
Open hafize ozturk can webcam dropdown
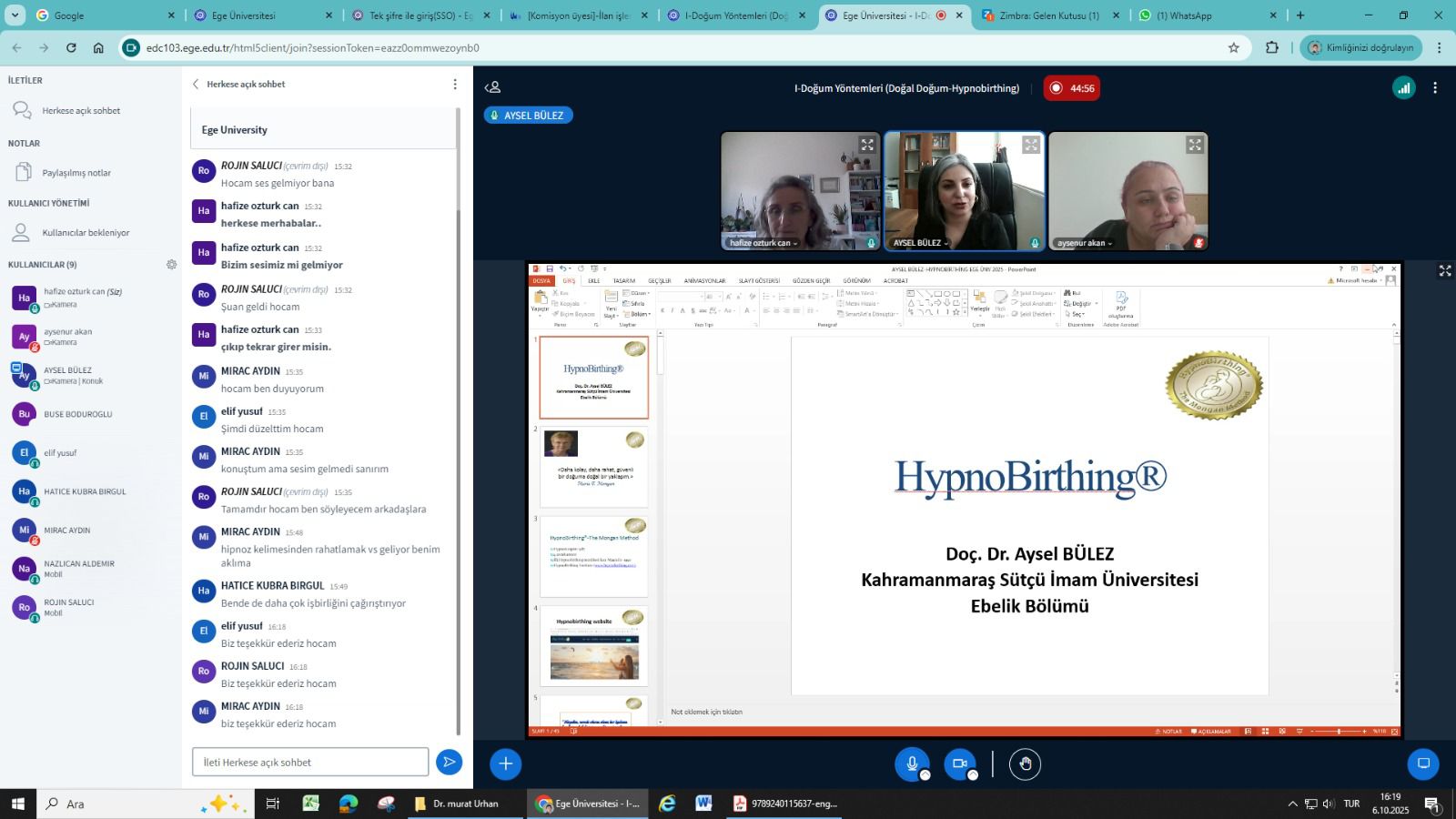(x=763, y=243)
